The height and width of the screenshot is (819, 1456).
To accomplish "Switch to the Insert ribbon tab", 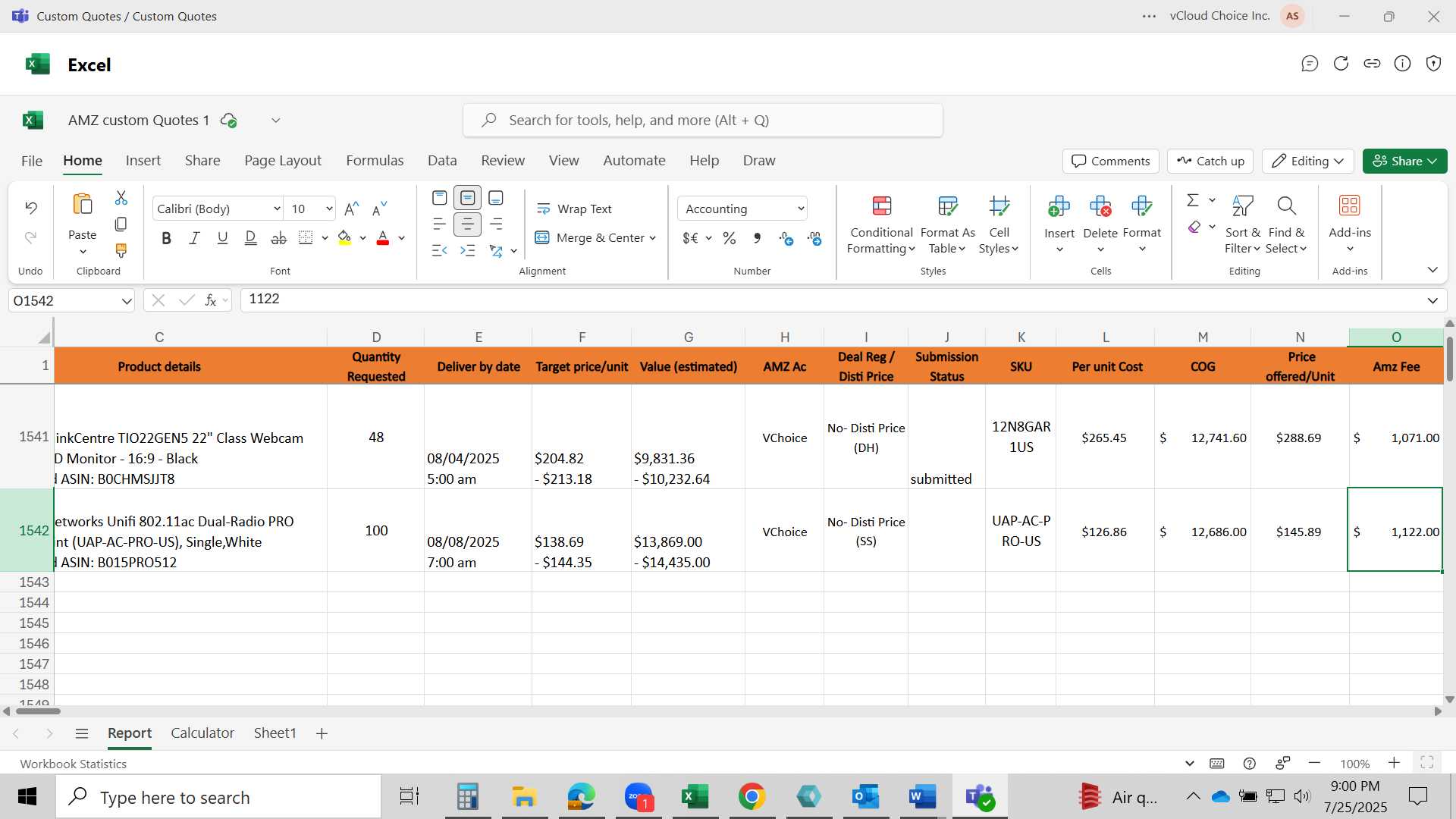I will coord(143,161).
